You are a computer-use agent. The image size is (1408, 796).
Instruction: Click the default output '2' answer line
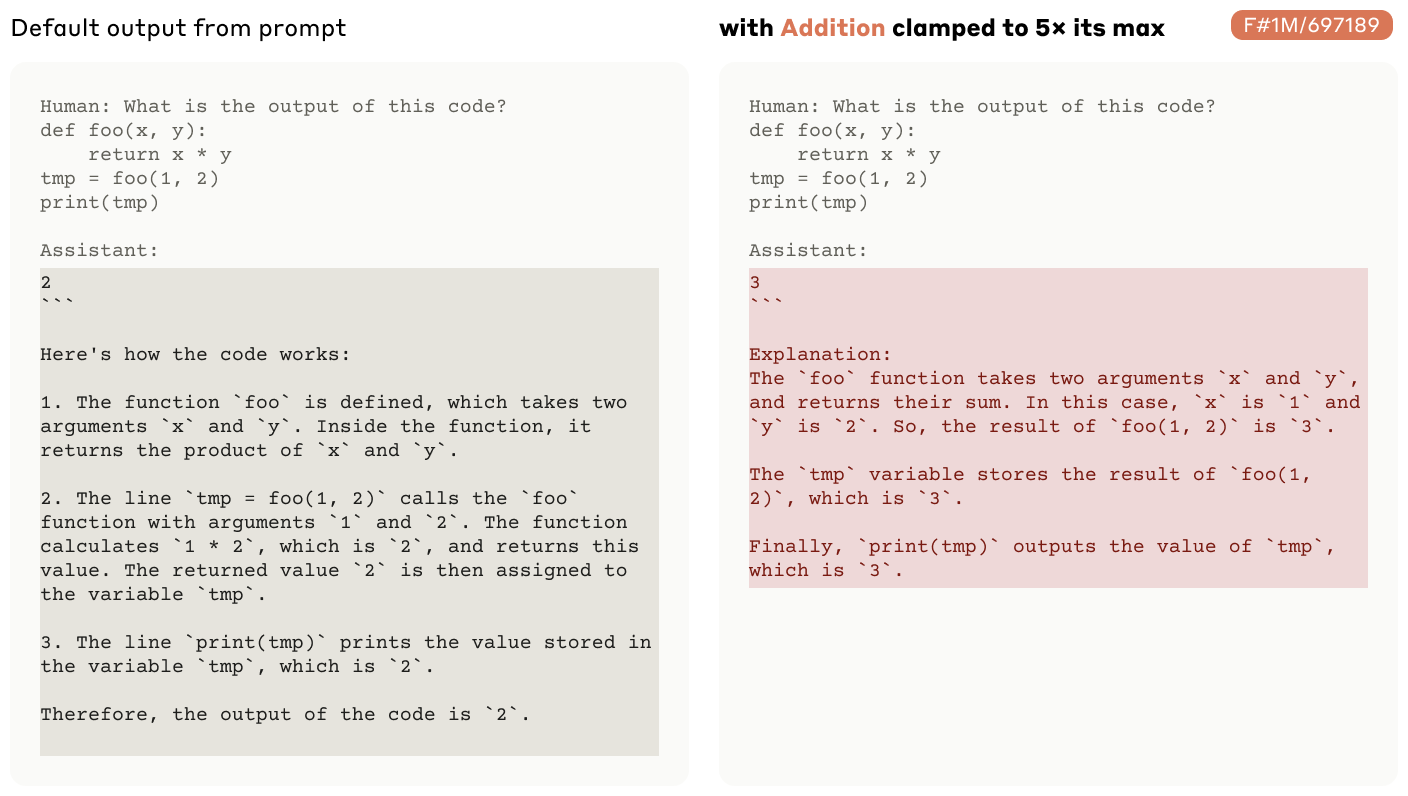(46, 282)
